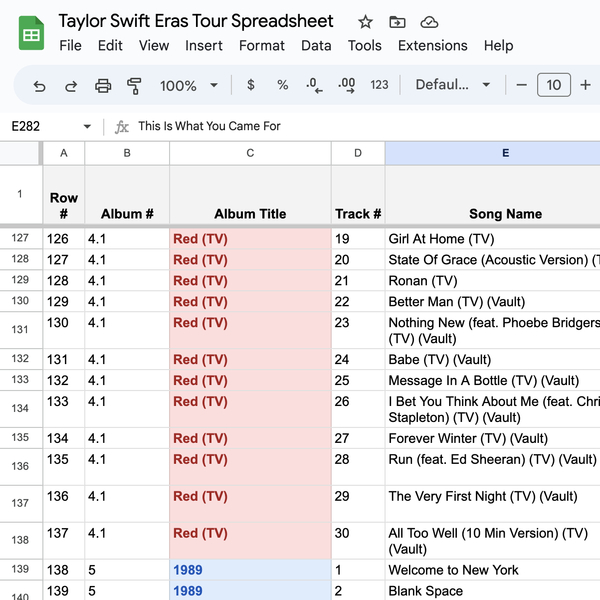The image size is (600, 600).
Task: Open the default font dropdown
Action: (x=452, y=85)
